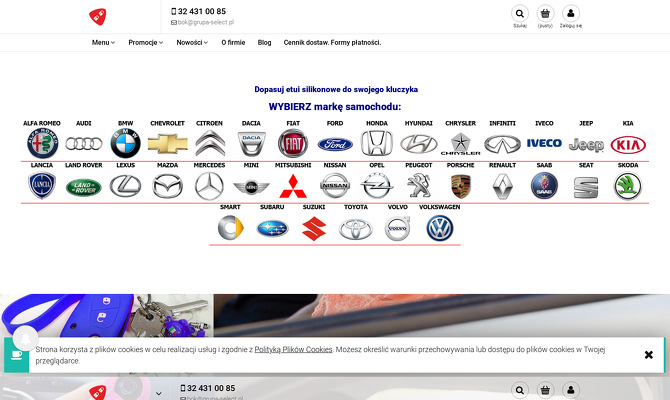
Task: Select the Nissan logo
Action: point(335,185)
